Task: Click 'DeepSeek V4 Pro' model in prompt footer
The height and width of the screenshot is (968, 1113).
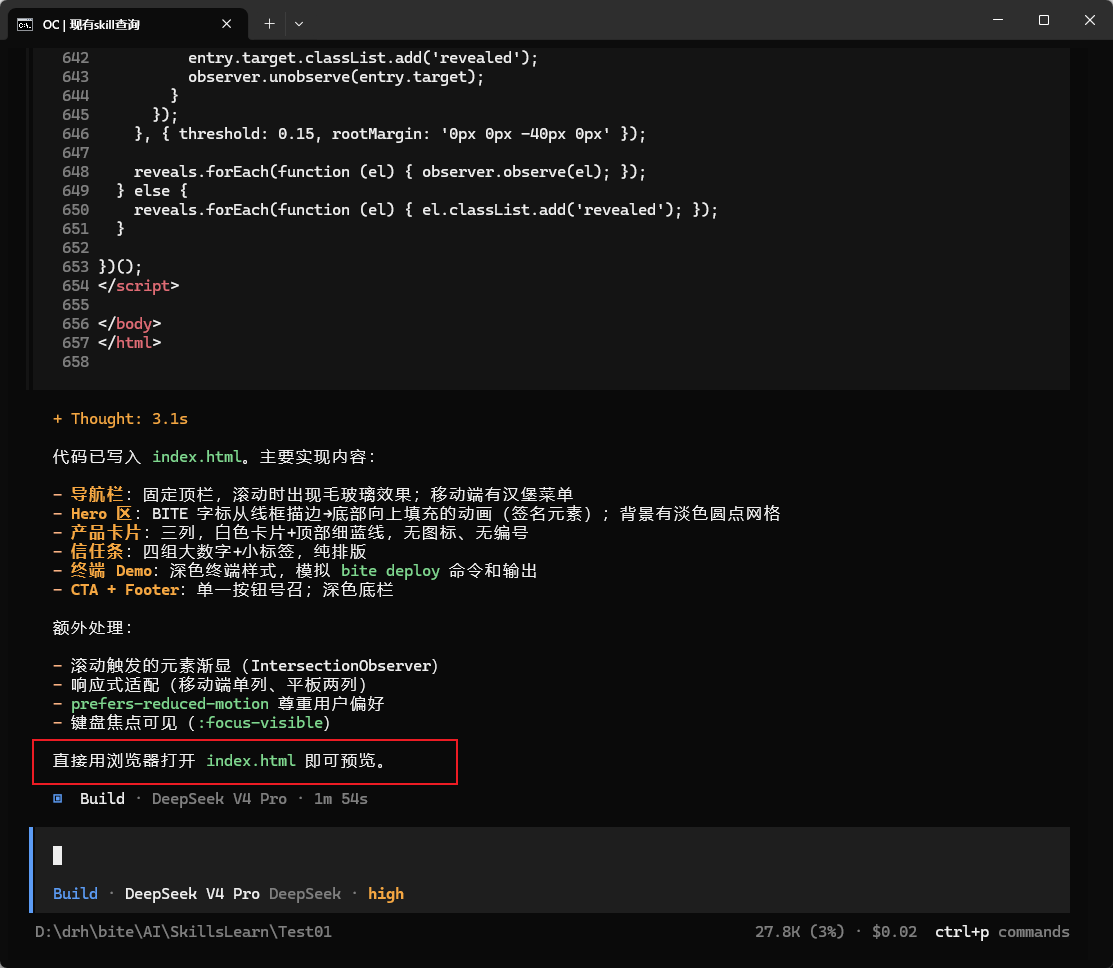Action: (192, 893)
